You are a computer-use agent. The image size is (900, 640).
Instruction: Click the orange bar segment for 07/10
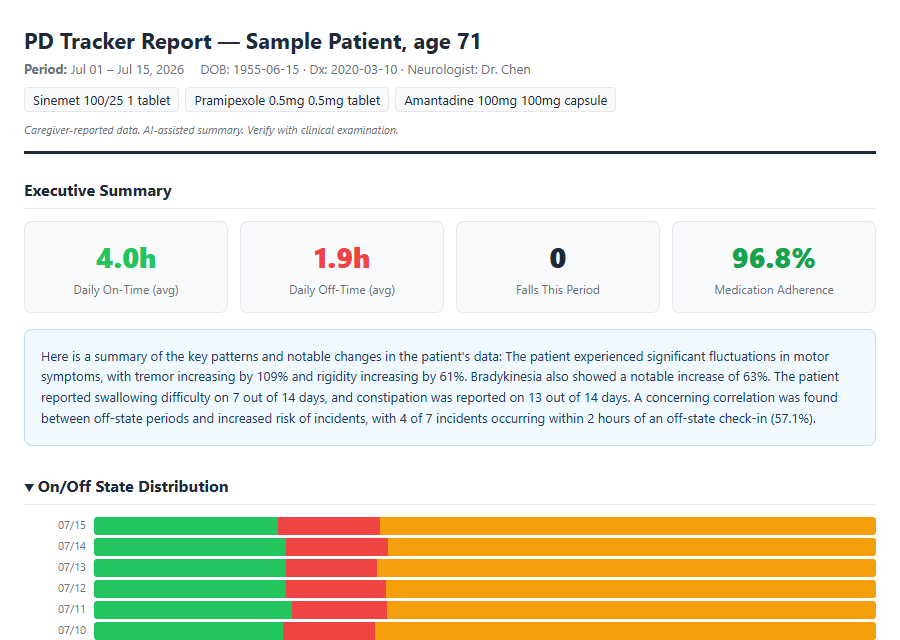point(625,631)
